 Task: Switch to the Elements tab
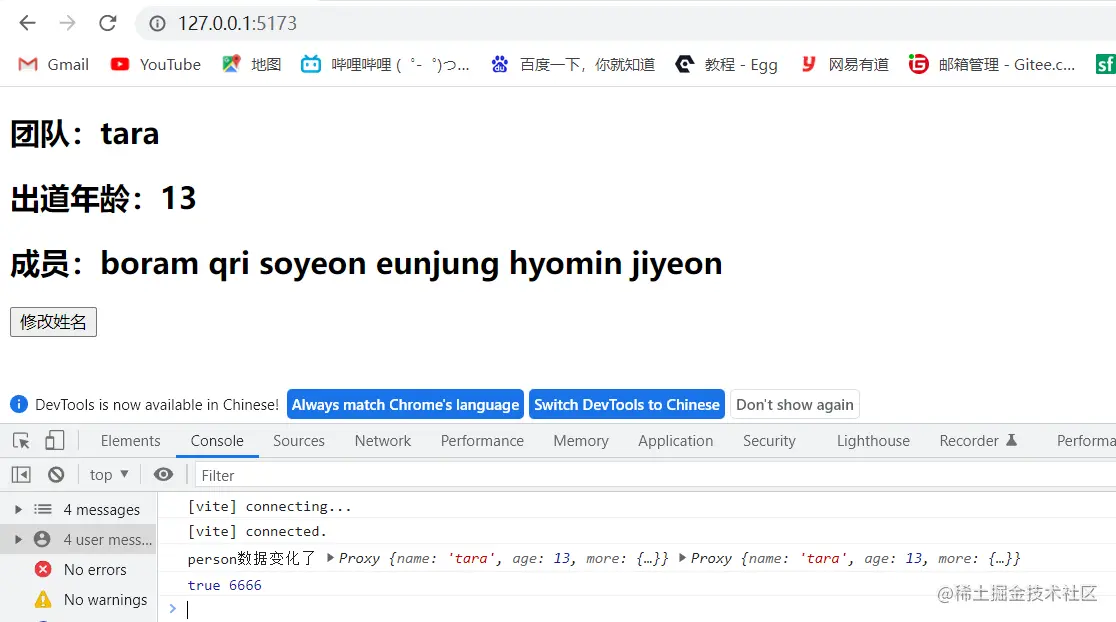point(130,441)
